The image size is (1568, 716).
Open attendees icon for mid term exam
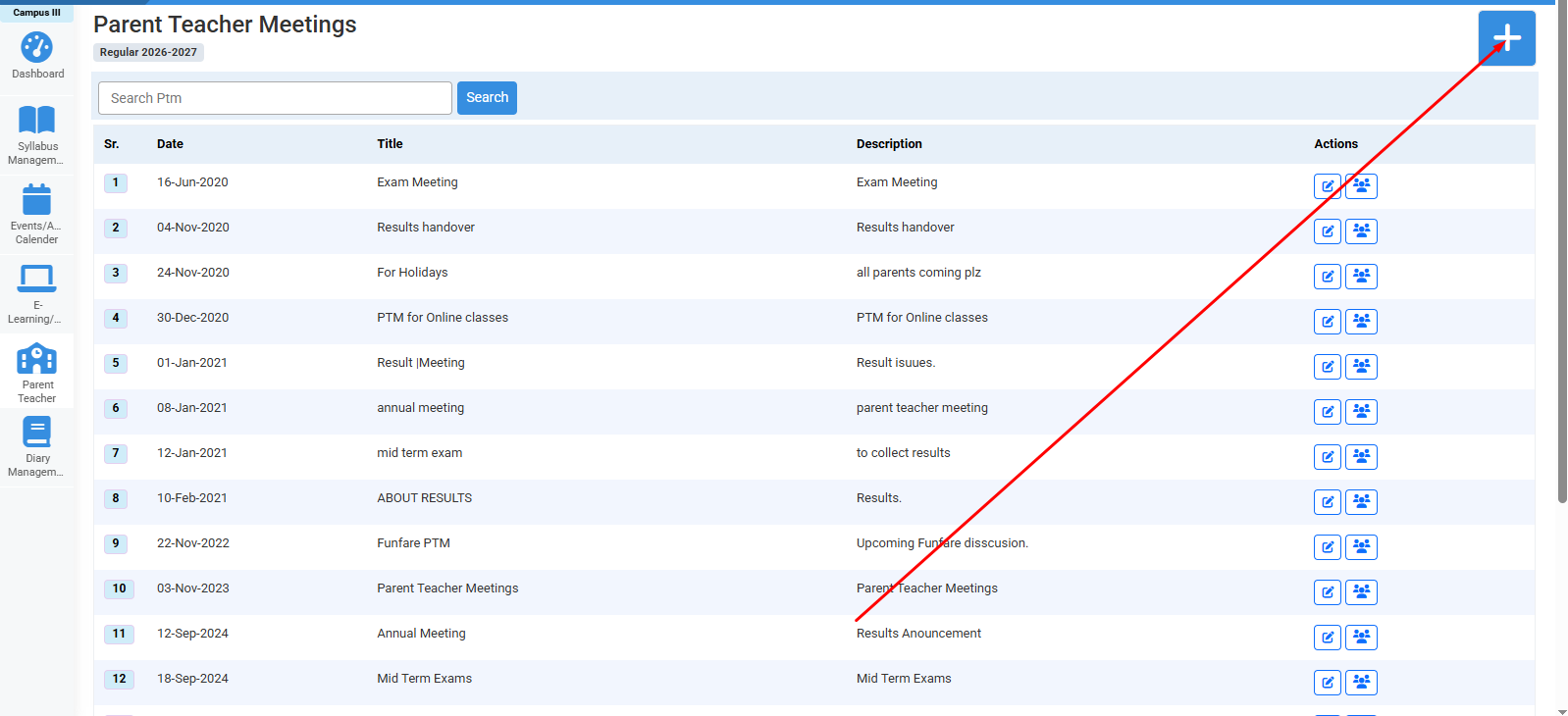[1361, 457]
